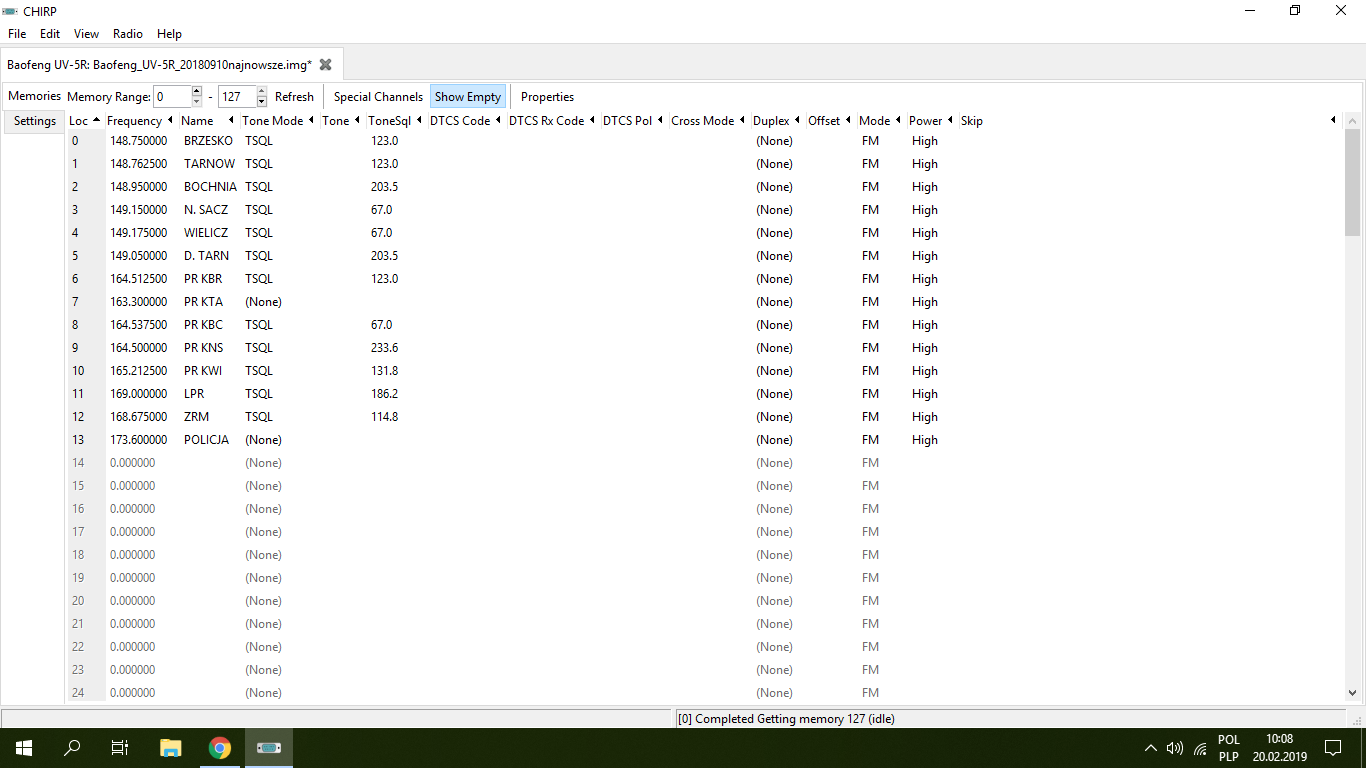The image size is (1366, 768).
Task: Select the BRZESKO name cell
Action: pyautogui.click(x=208, y=141)
